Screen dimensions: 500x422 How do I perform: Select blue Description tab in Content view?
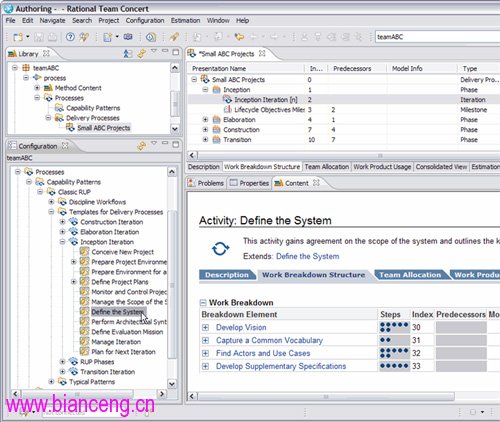coord(227,275)
